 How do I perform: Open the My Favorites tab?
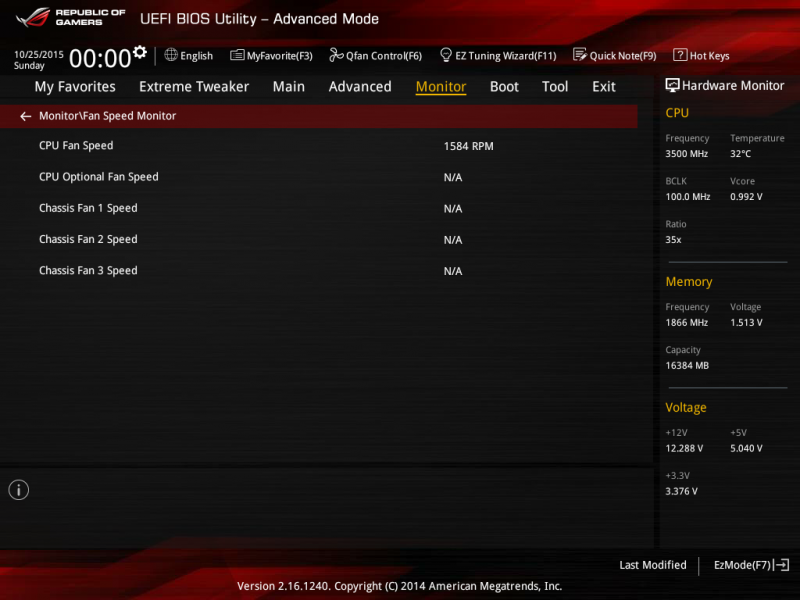(x=75, y=87)
